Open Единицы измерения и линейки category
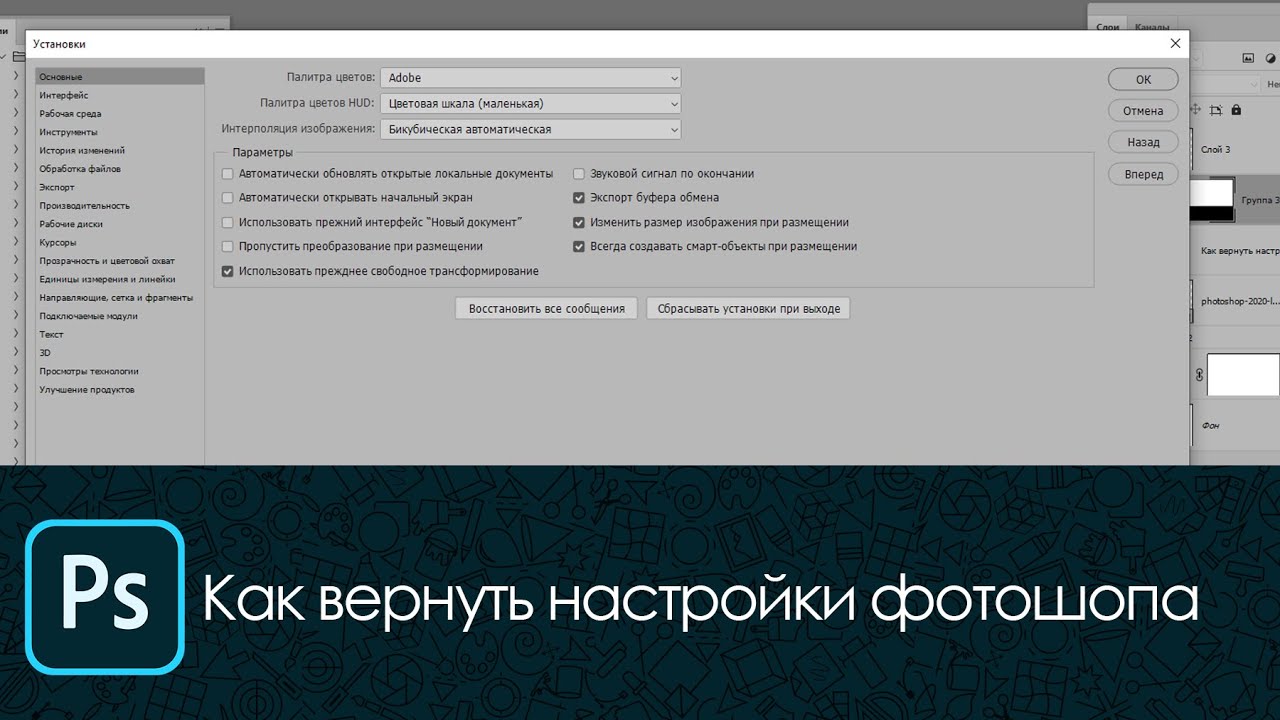1280x720 pixels. [x=120, y=279]
